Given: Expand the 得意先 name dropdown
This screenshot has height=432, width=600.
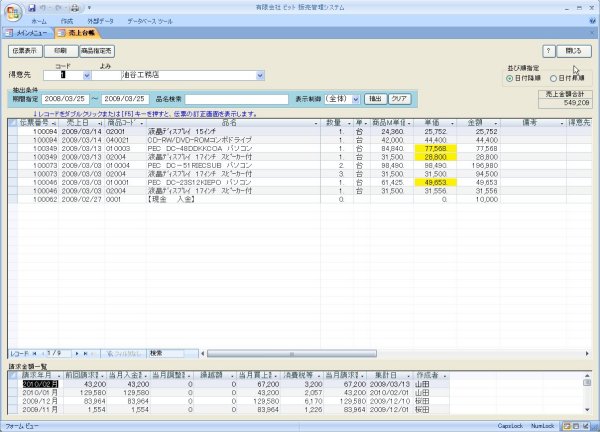Looking at the screenshot, I should click(260, 74).
